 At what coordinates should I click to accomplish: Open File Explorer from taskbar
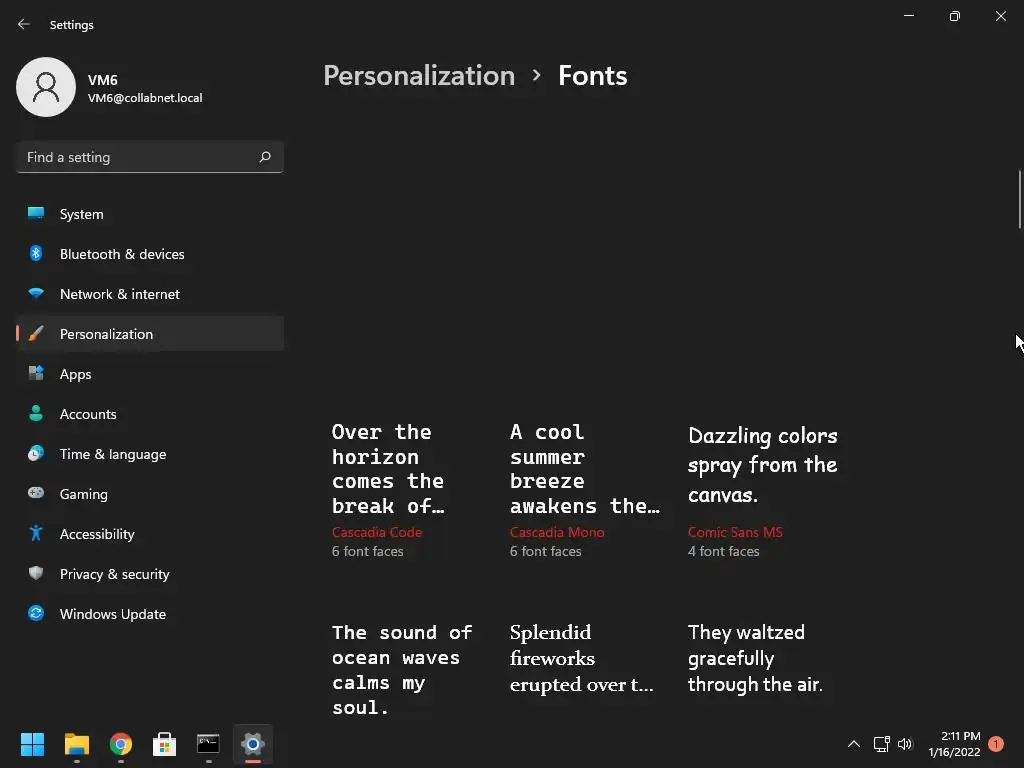[x=76, y=744]
